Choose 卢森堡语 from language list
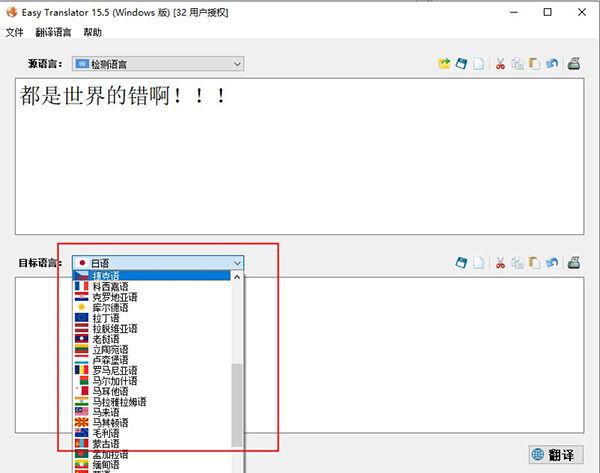Image resolution: width=600 pixels, height=473 pixels. (x=152, y=360)
